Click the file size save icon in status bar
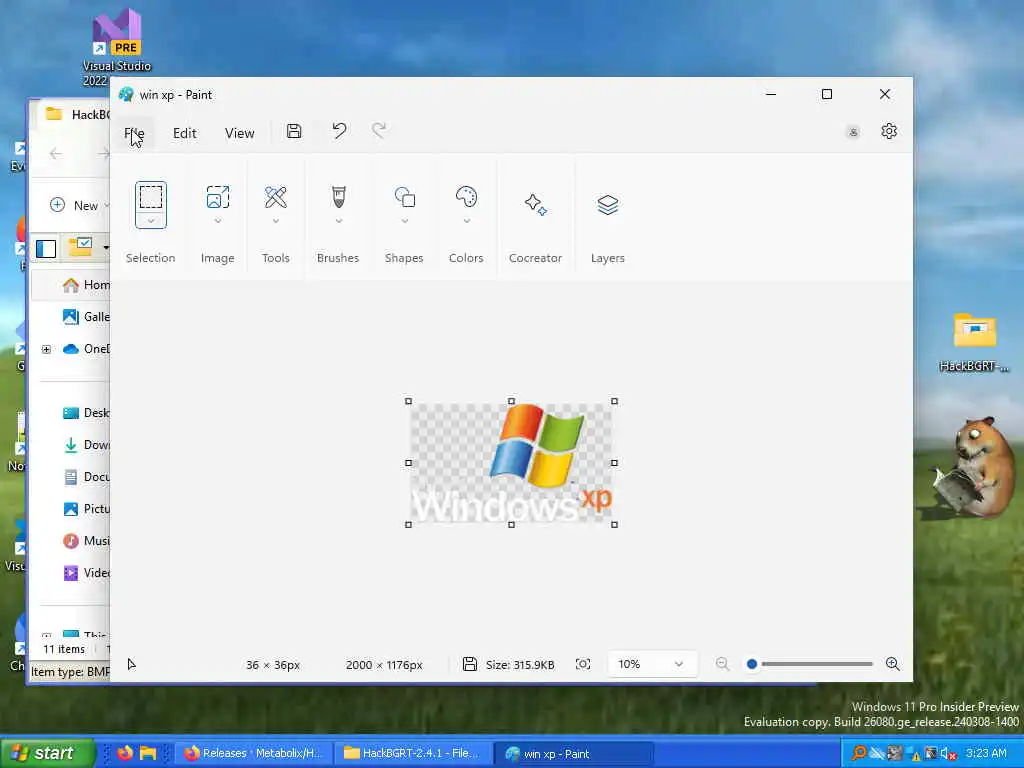Viewport: 1024px width, 768px height. click(x=470, y=664)
